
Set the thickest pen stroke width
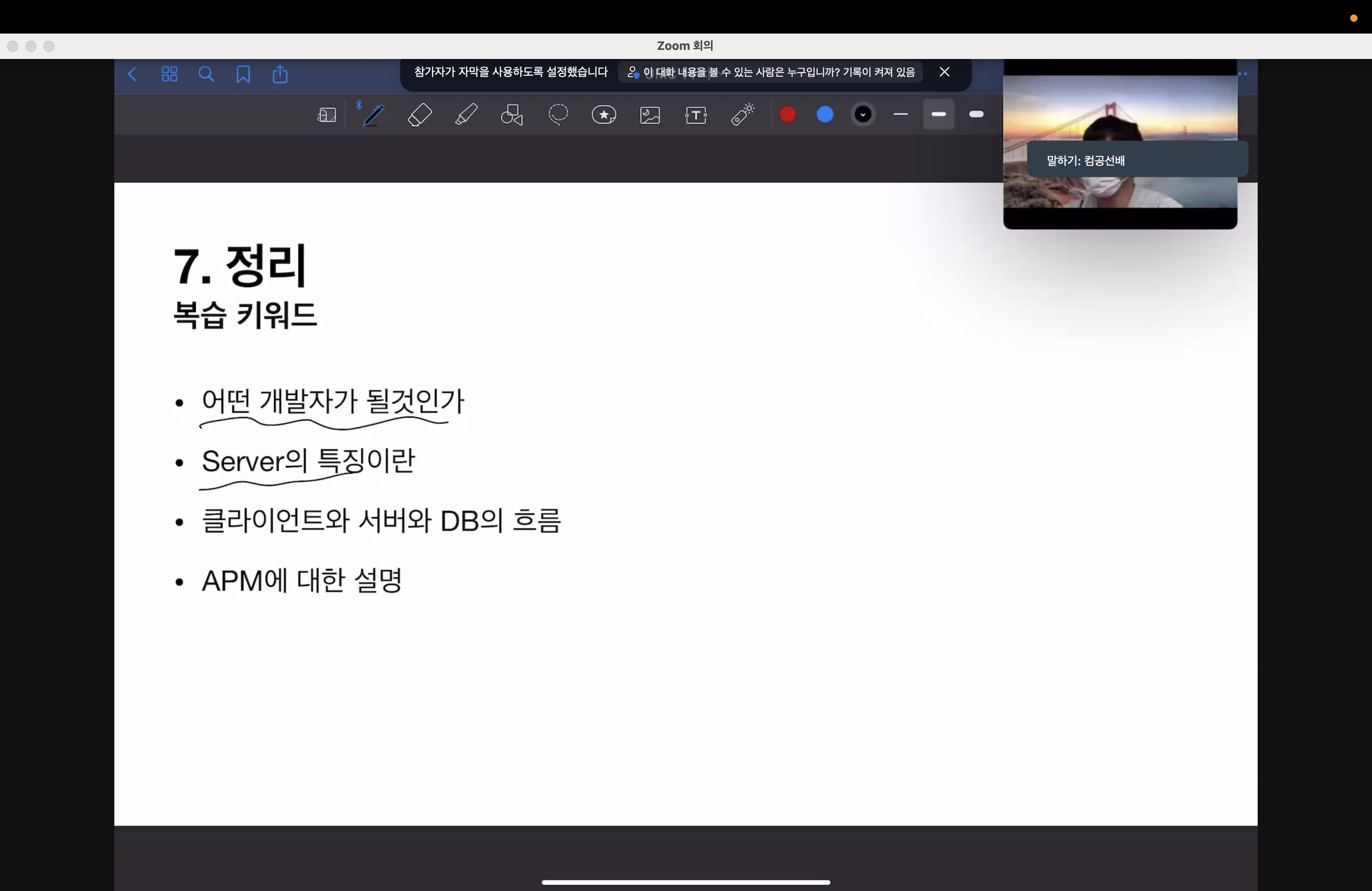click(976, 115)
